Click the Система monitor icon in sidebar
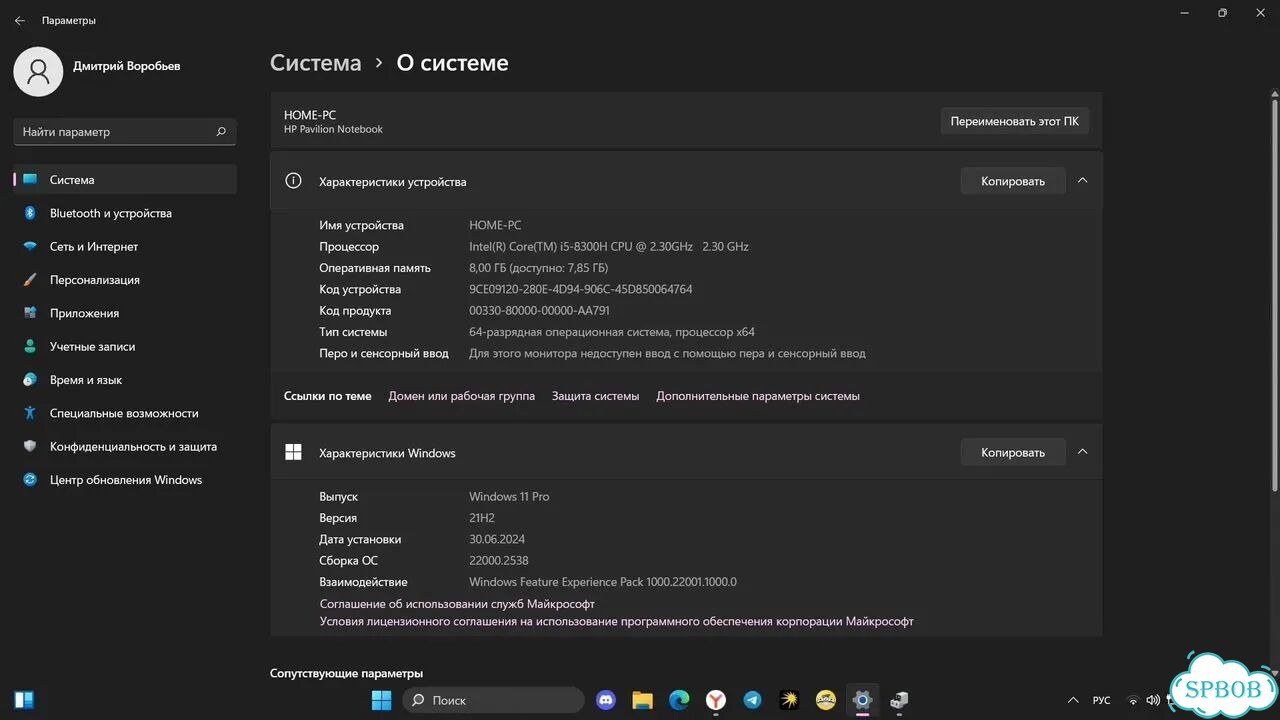 (30, 180)
